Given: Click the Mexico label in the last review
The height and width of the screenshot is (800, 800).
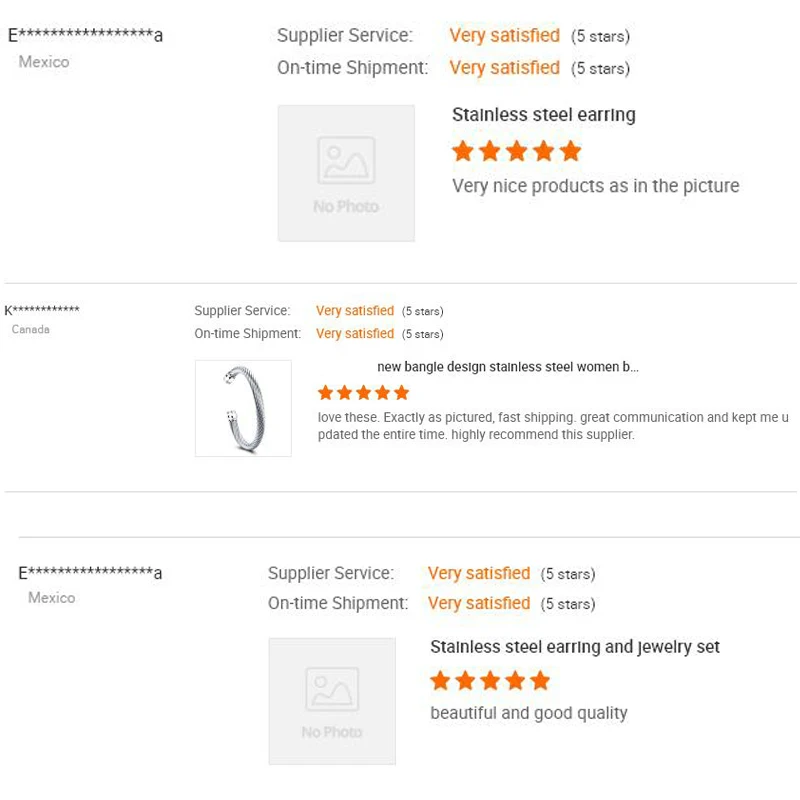Looking at the screenshot, I should (51, 597).
